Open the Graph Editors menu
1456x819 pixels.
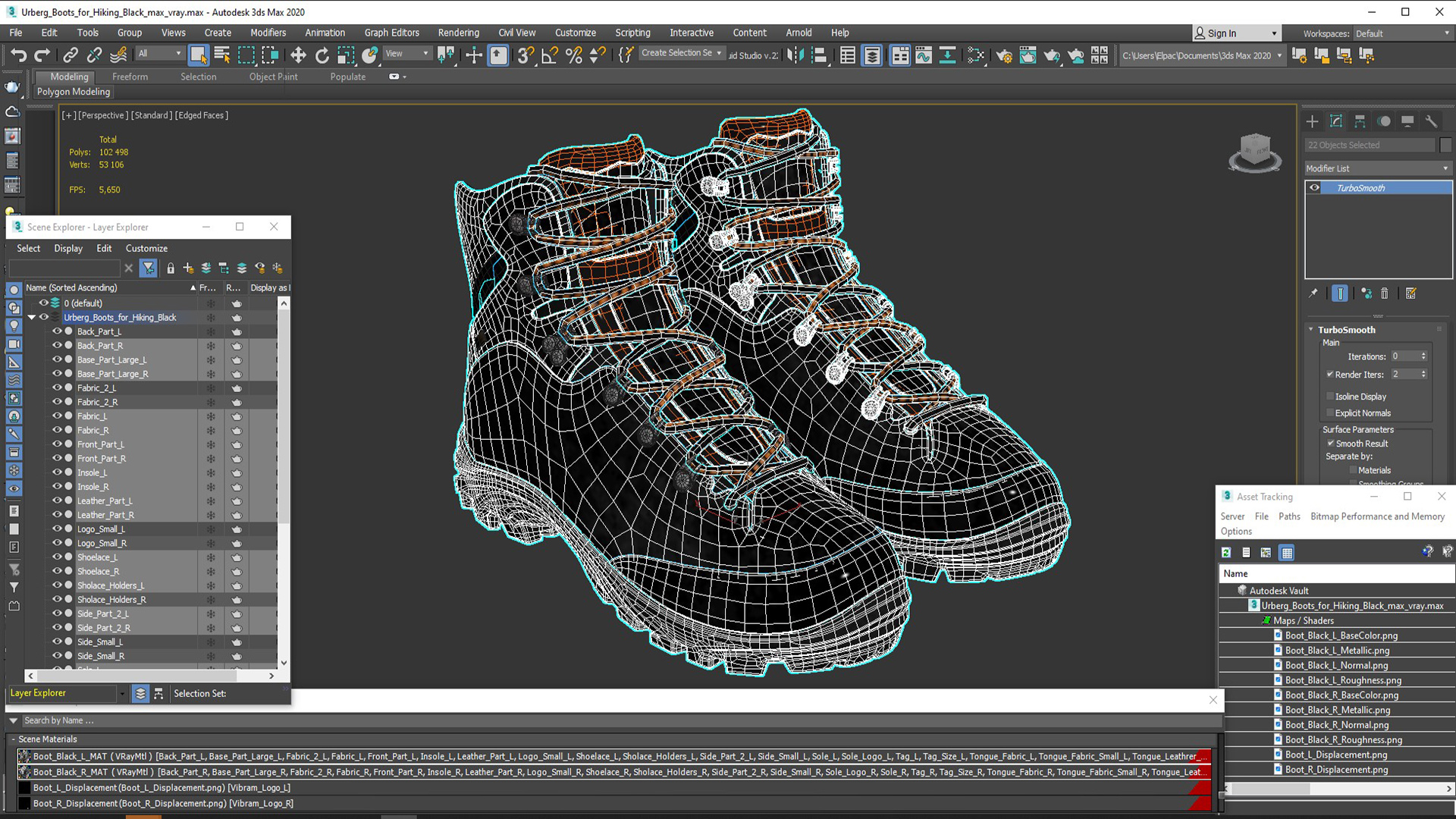(391, 33)
